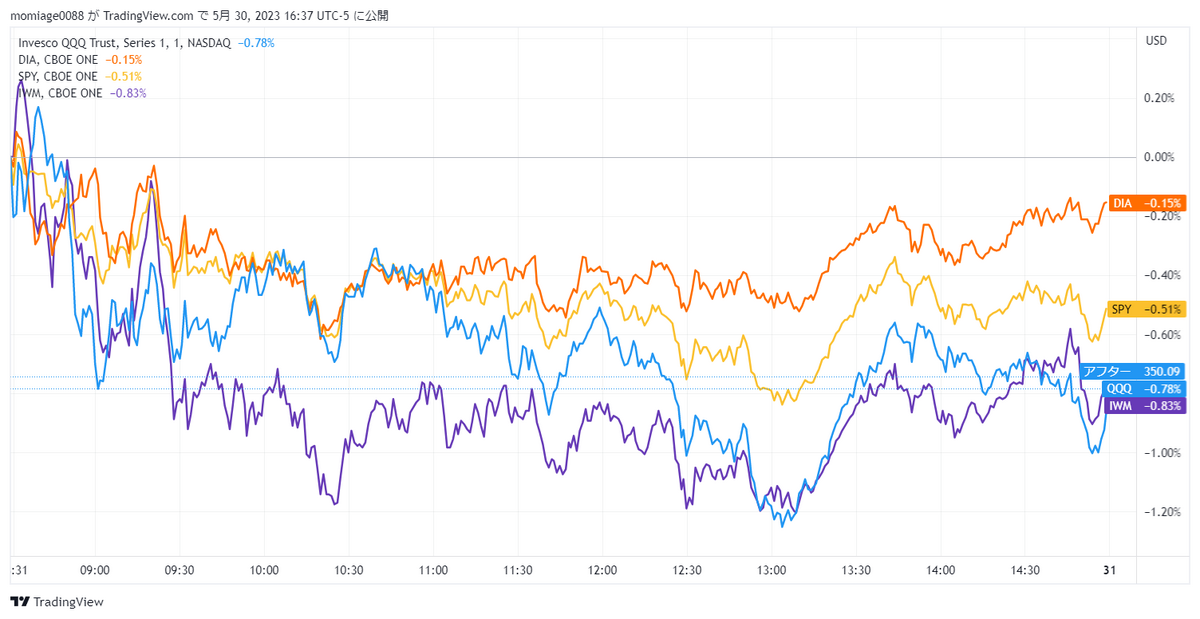This screenshot has height=619, width=1200.
Task: Open the TradingView wordmark link
Action: [69, 602]
